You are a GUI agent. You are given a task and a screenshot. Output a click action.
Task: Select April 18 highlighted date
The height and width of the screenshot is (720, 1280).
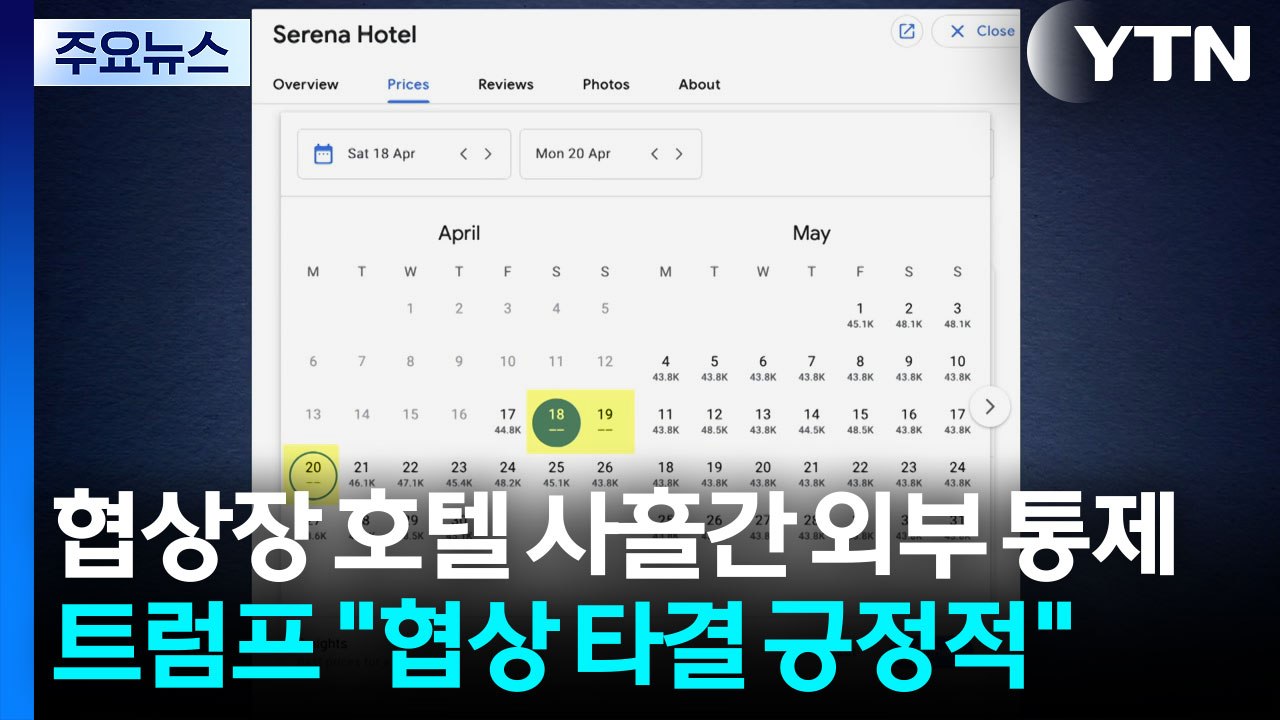[x=556, y=420]
